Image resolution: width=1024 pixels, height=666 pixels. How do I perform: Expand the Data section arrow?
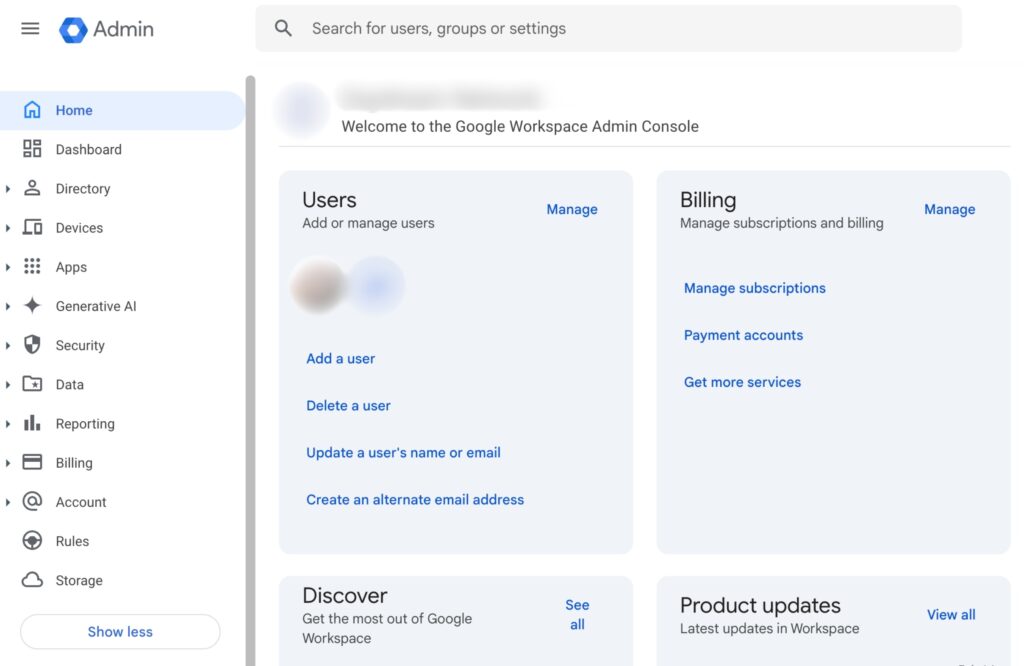tap(8, 385)
